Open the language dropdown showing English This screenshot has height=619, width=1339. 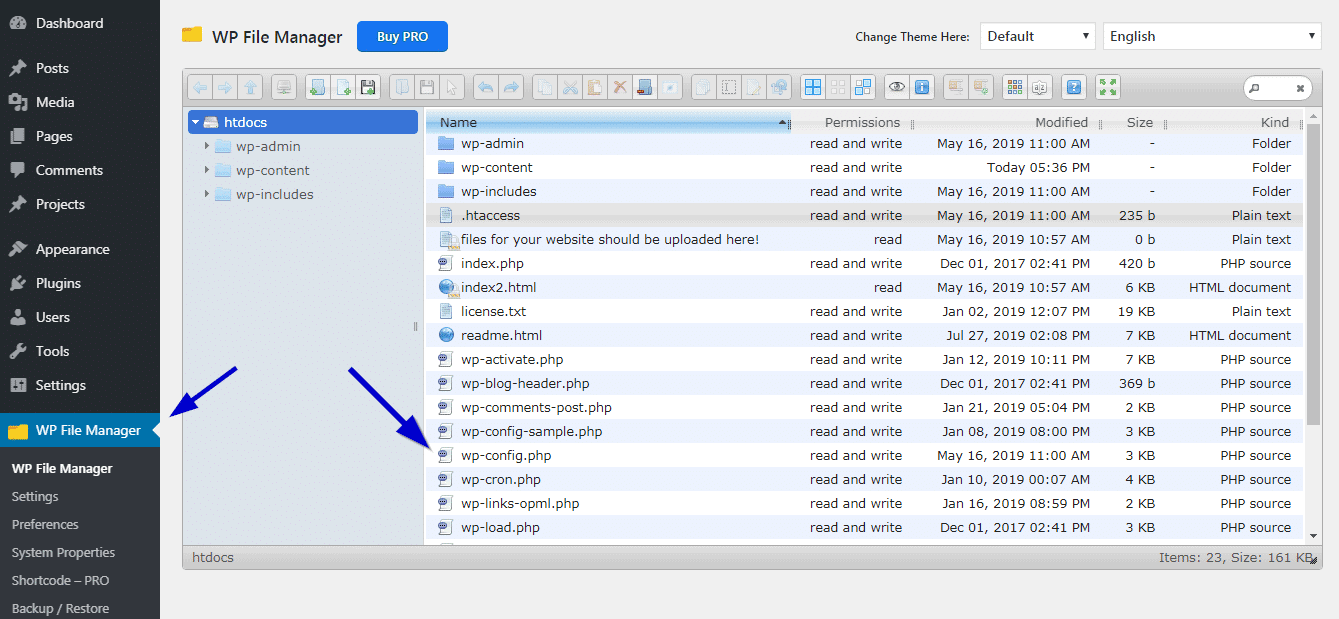pyautogui.click(x=1212, y=36)
